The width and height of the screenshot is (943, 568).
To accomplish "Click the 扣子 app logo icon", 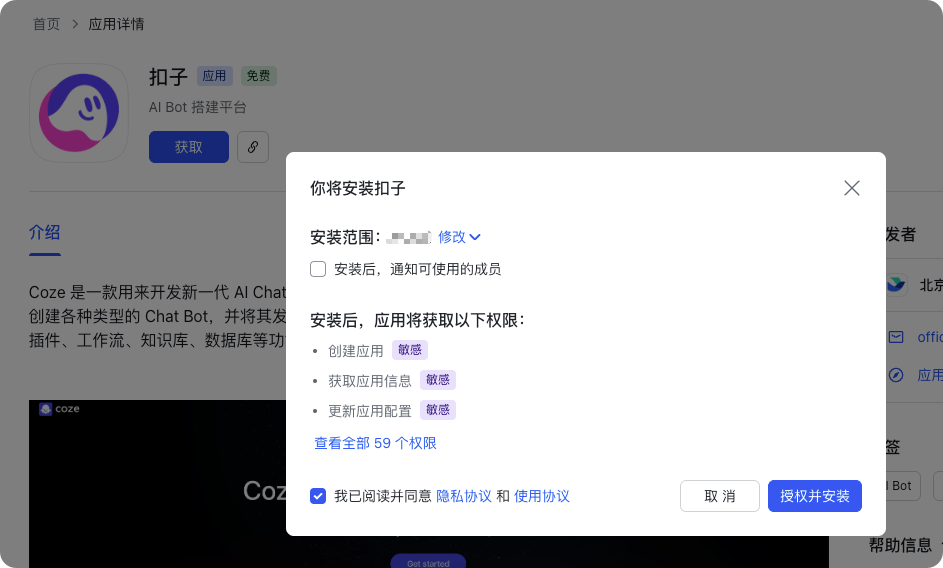I will tap(79, 113).
